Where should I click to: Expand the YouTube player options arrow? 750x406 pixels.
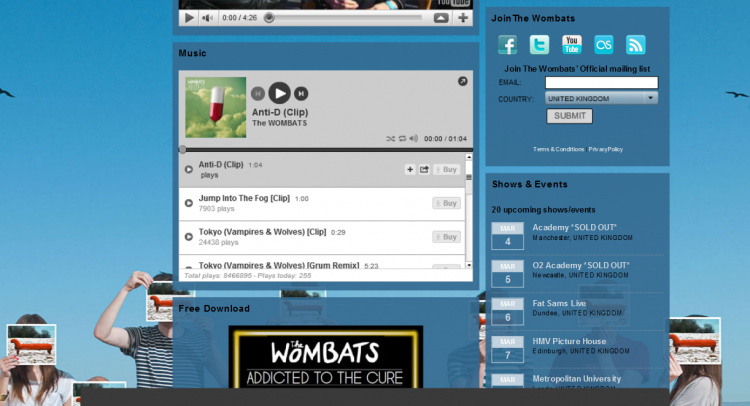441,18
